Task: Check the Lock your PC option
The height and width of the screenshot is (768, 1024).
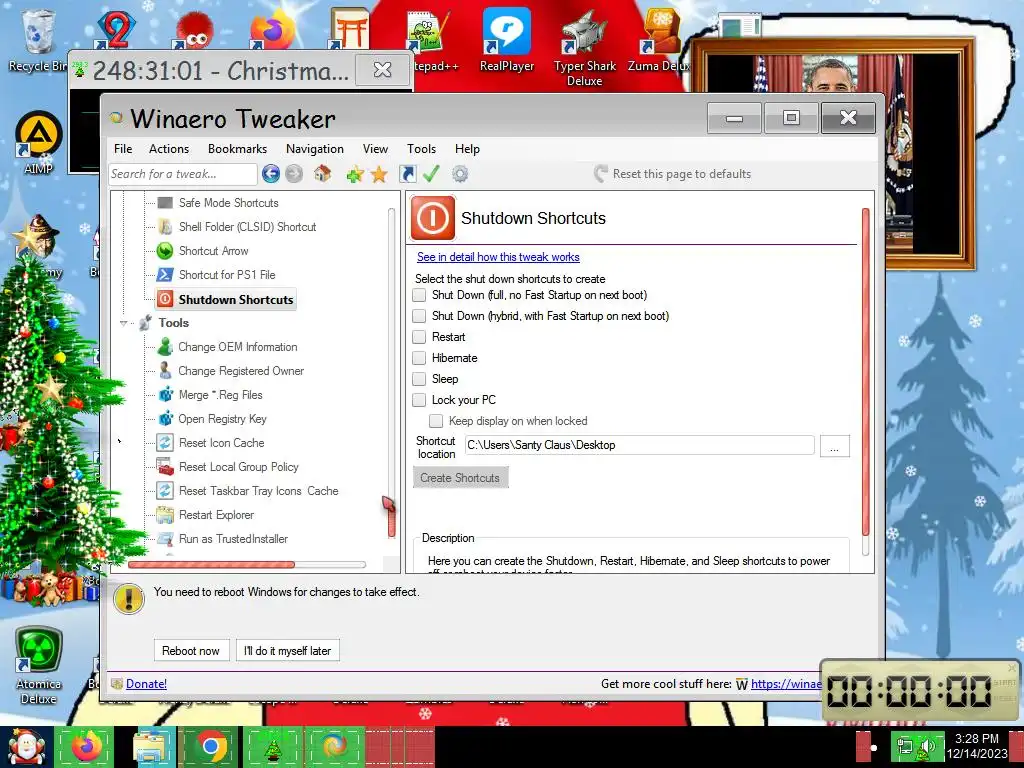Action: pyautogui.click(x=419, y=400)
